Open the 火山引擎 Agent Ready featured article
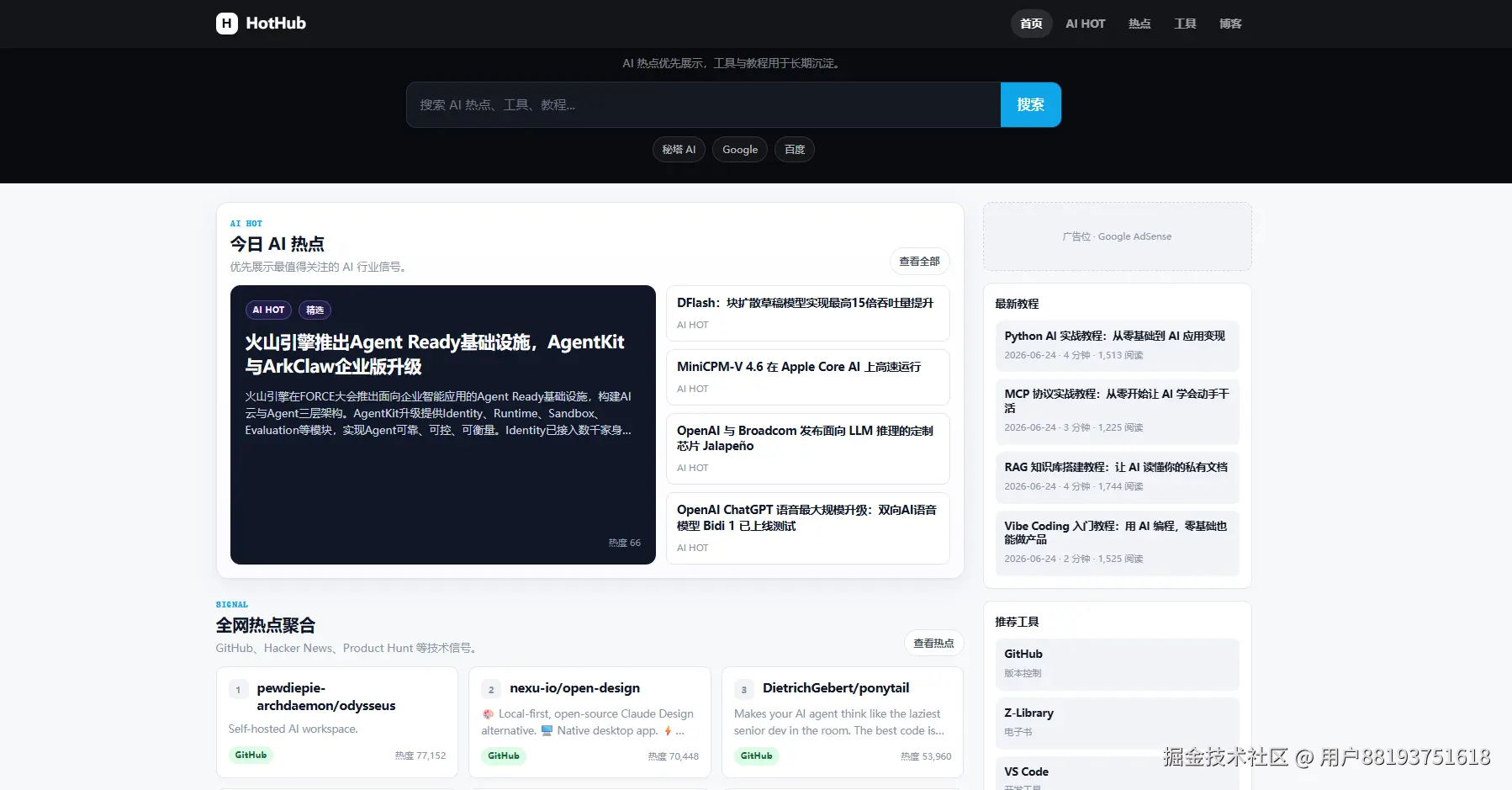The height and width of the screenshot is (790, 1512). pyautogui.click(x=443, y=425)
